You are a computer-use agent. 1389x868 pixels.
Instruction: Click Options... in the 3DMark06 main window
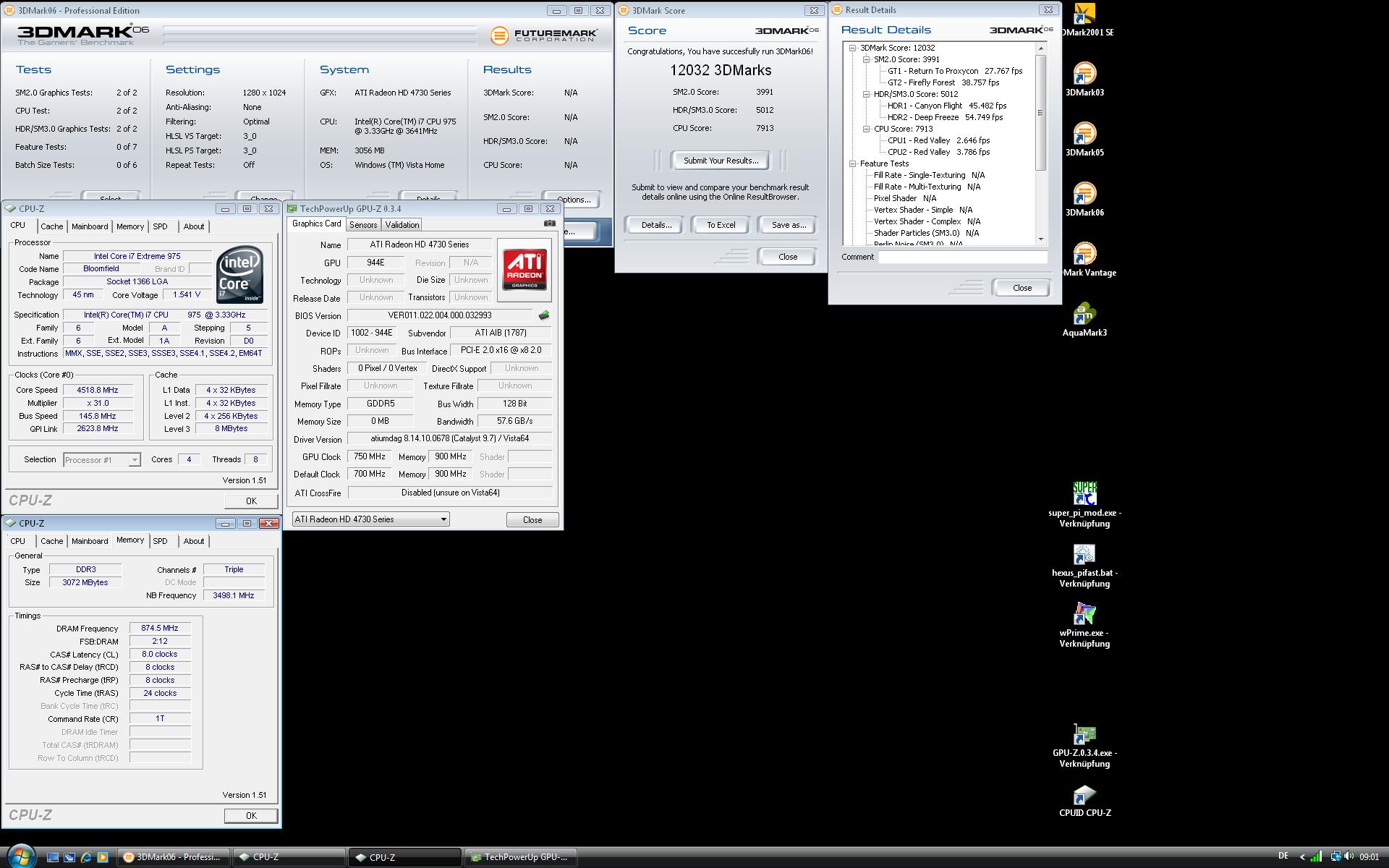point(573,198)
